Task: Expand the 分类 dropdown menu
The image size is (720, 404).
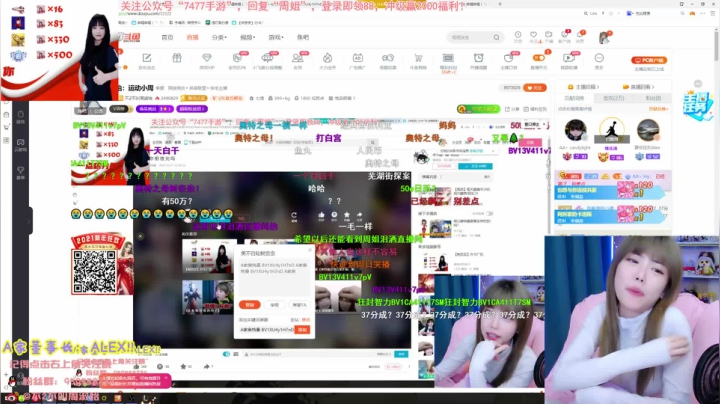Action: 219,37
